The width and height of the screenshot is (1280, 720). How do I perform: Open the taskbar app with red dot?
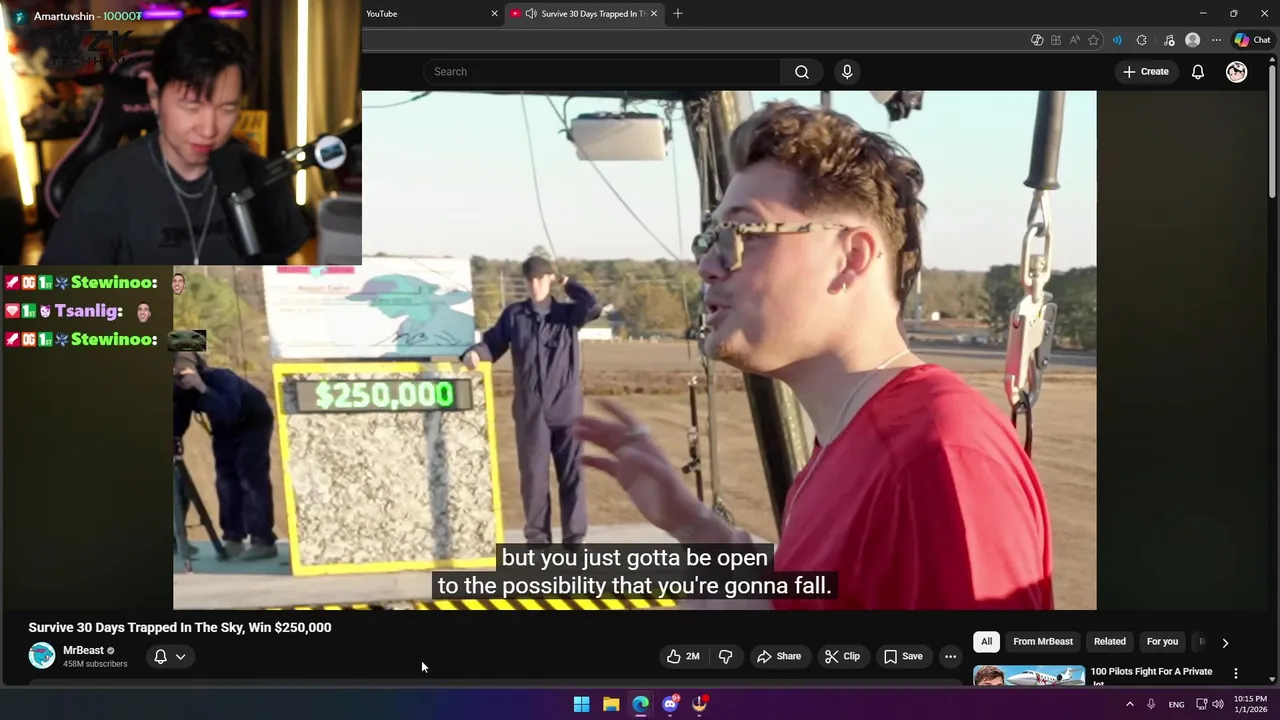pos(700,704)
